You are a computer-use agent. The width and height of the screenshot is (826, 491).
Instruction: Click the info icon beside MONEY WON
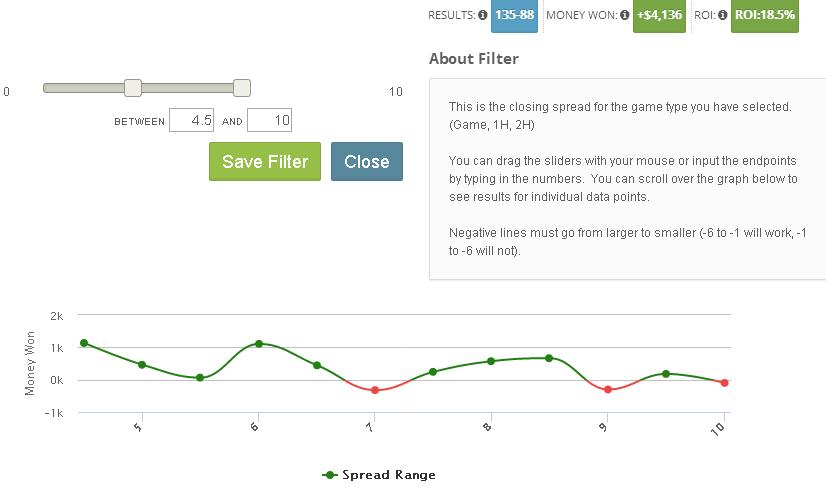click(624, 15)
